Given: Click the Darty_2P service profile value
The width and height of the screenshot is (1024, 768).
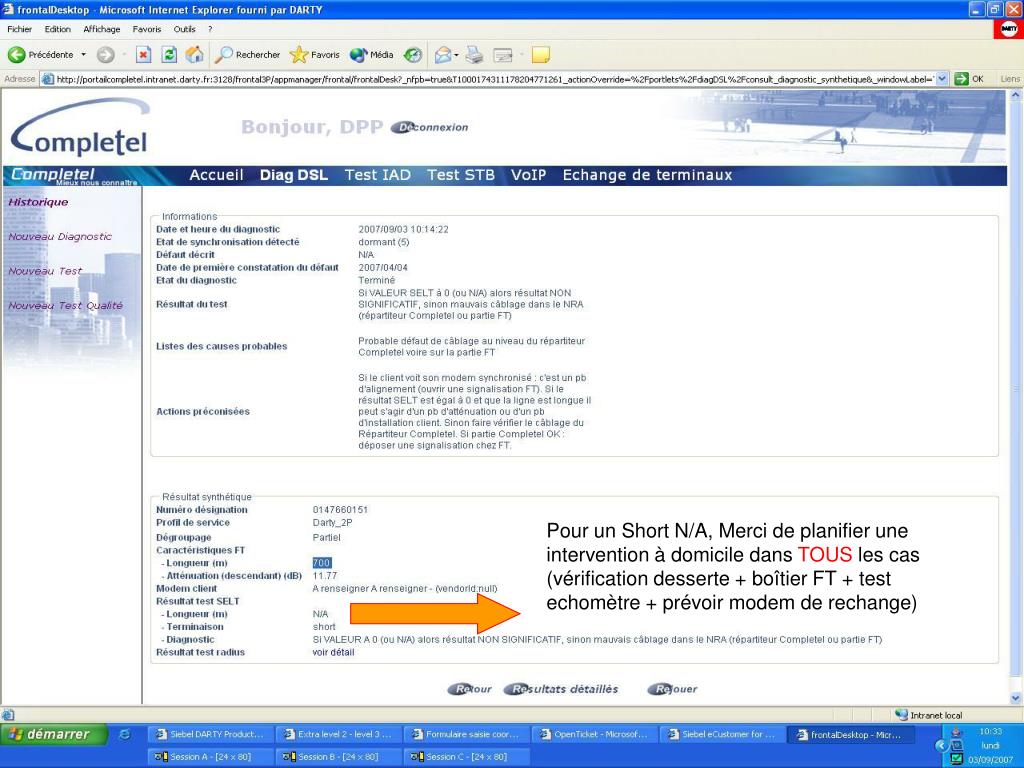Looking at the screenshot, I should (x=332, y=522).
